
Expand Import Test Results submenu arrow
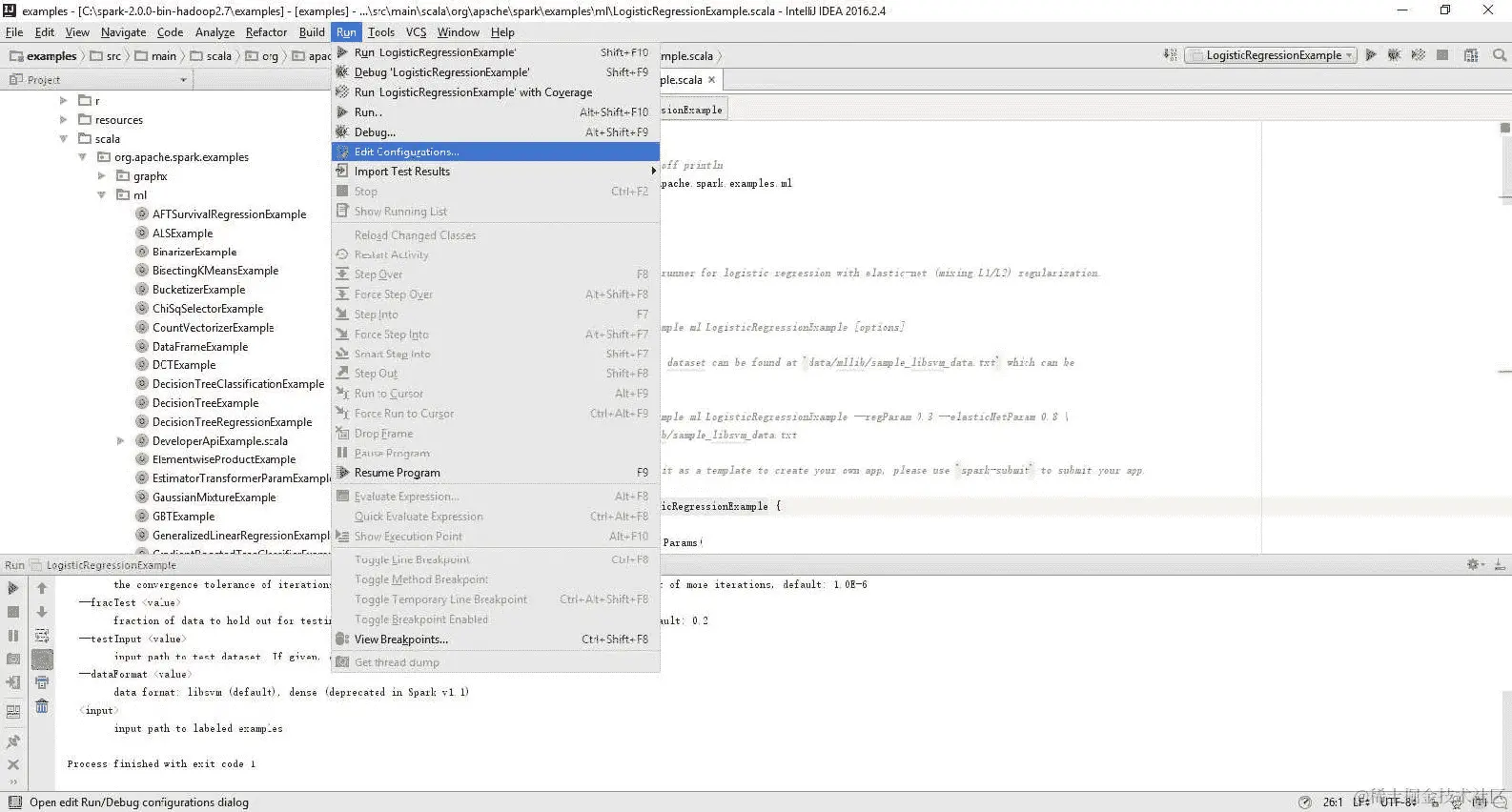653,172
